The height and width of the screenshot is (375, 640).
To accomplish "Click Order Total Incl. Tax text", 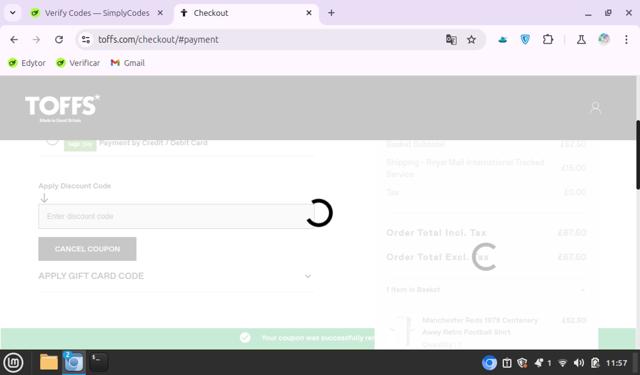I will 436,233.
